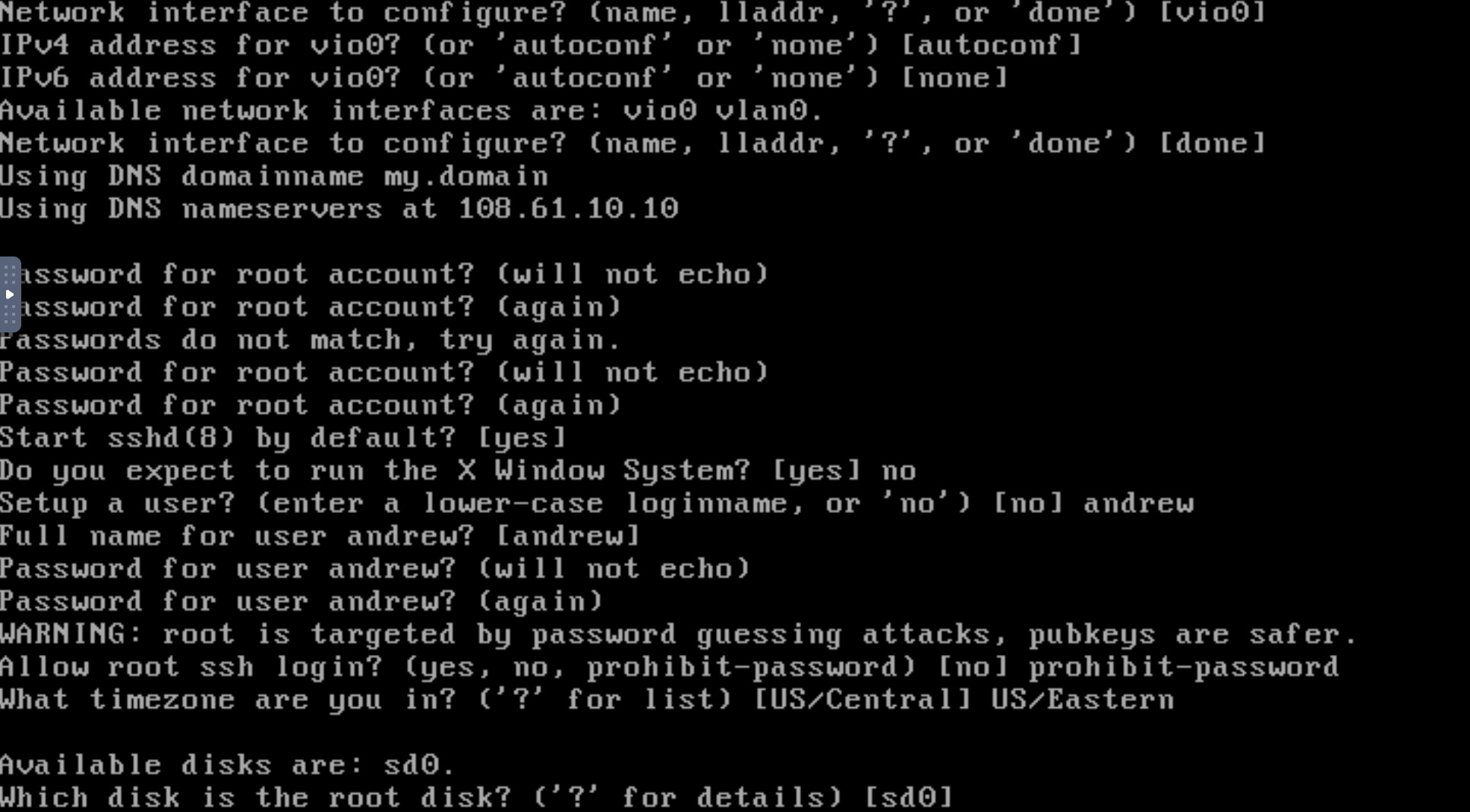Image resolution: width=1470 pixels, height=812 pixels.
Task: Click the 'Available disks are: sd0.' line
Action: [x=227, y=765]
